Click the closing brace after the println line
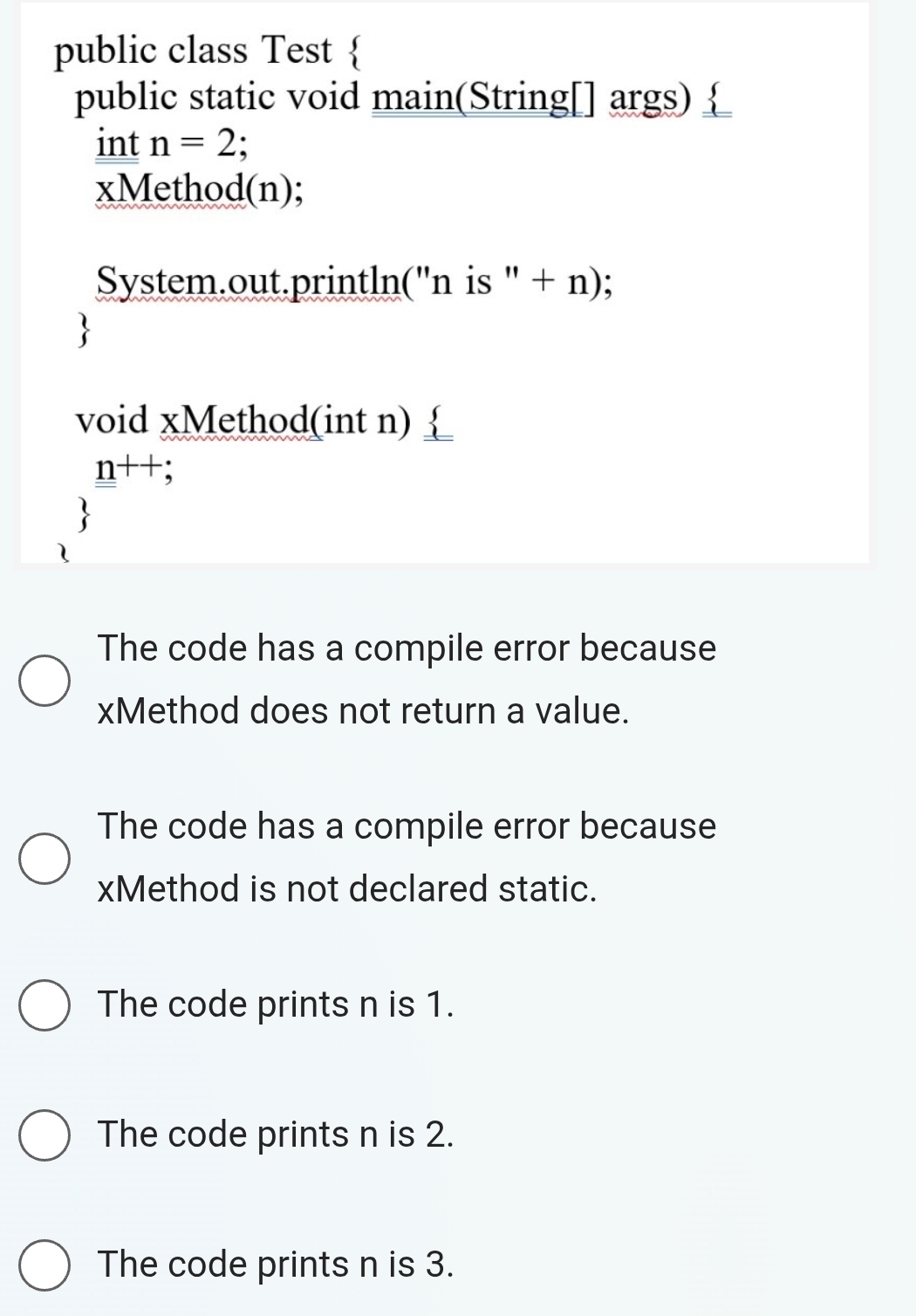The width and height of the screenshot is (916, 1316). [83, 330]
